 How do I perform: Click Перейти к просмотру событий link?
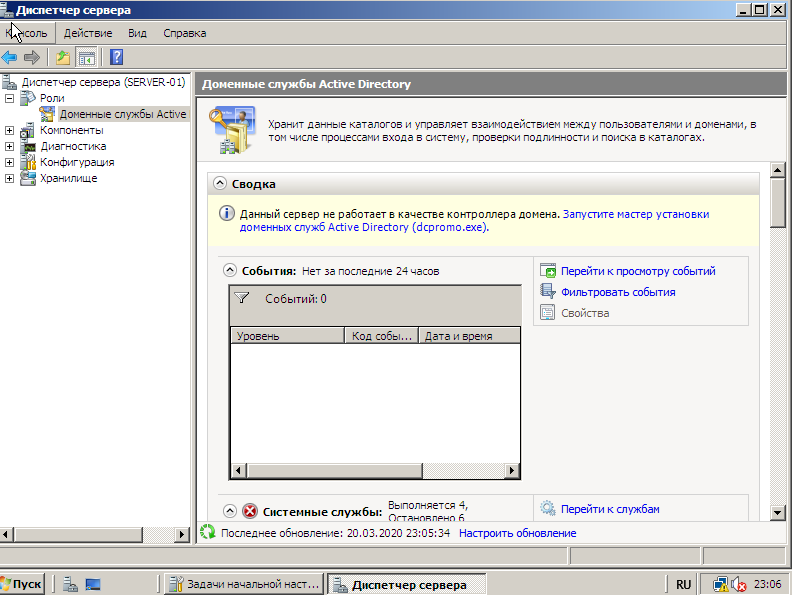[638, 271]
